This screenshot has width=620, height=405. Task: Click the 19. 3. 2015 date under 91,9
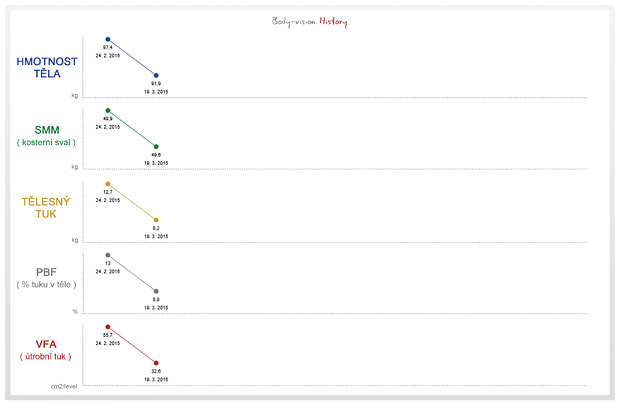tap(156, 92)
